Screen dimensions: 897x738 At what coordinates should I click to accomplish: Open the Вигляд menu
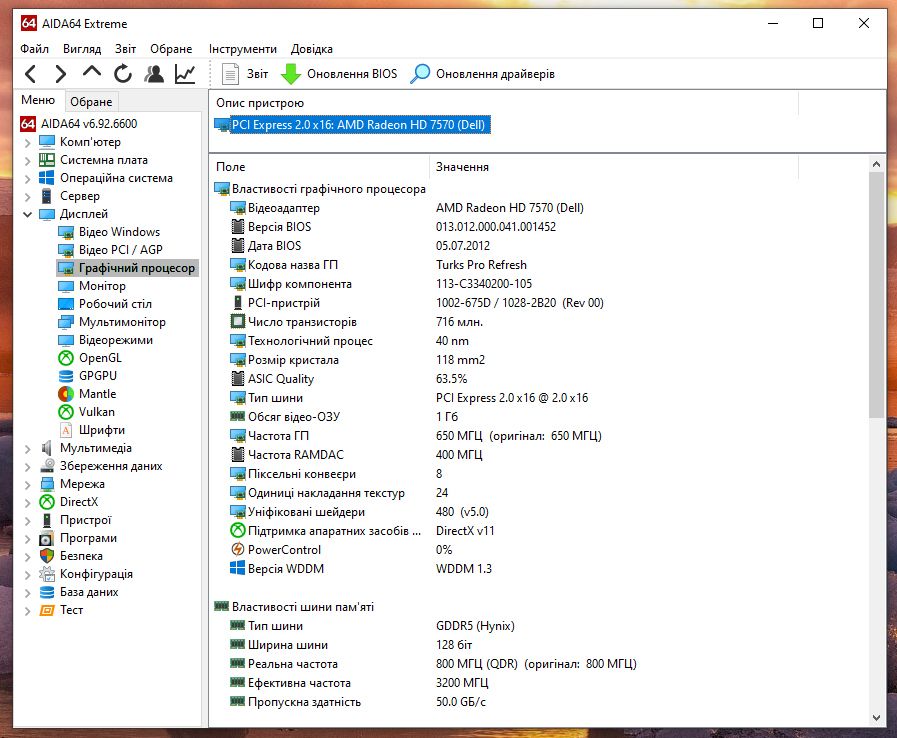point(82,49)
